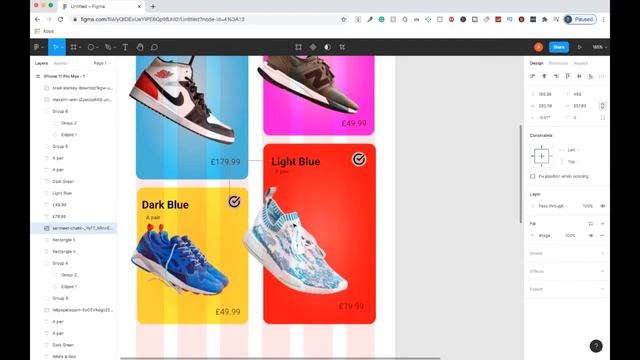
Task: Click the Align vertical centers icon
Action: point(579,76)
